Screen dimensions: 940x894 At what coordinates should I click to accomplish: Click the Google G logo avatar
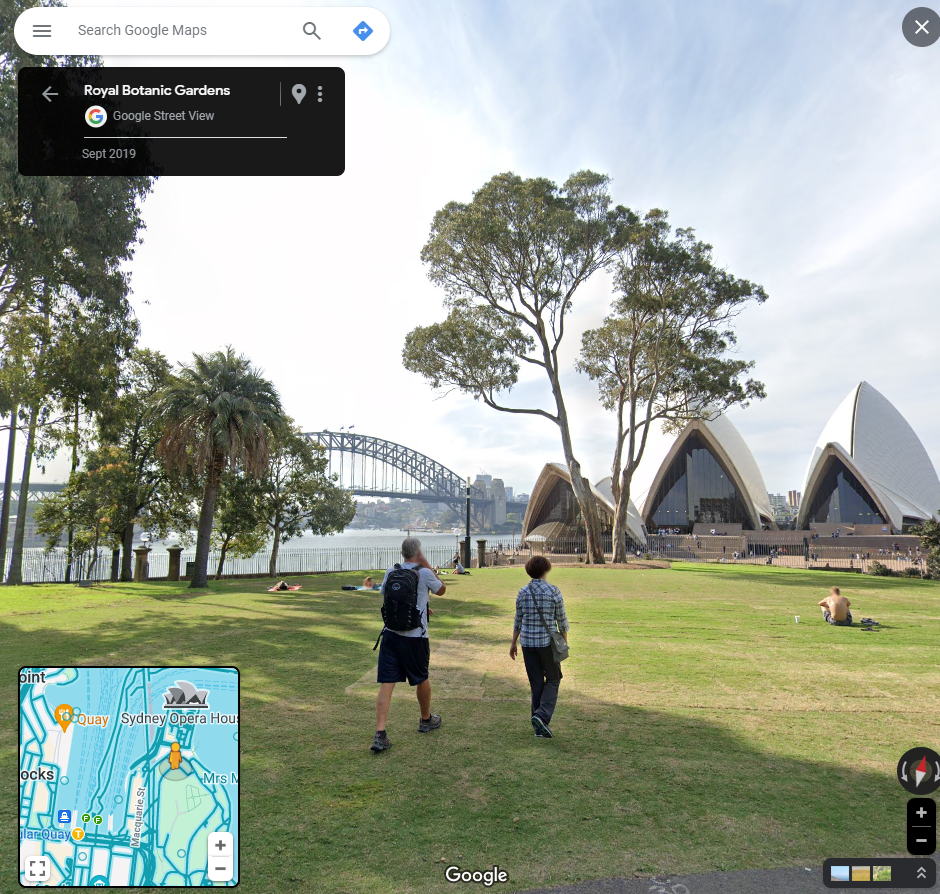click(96, 116)
